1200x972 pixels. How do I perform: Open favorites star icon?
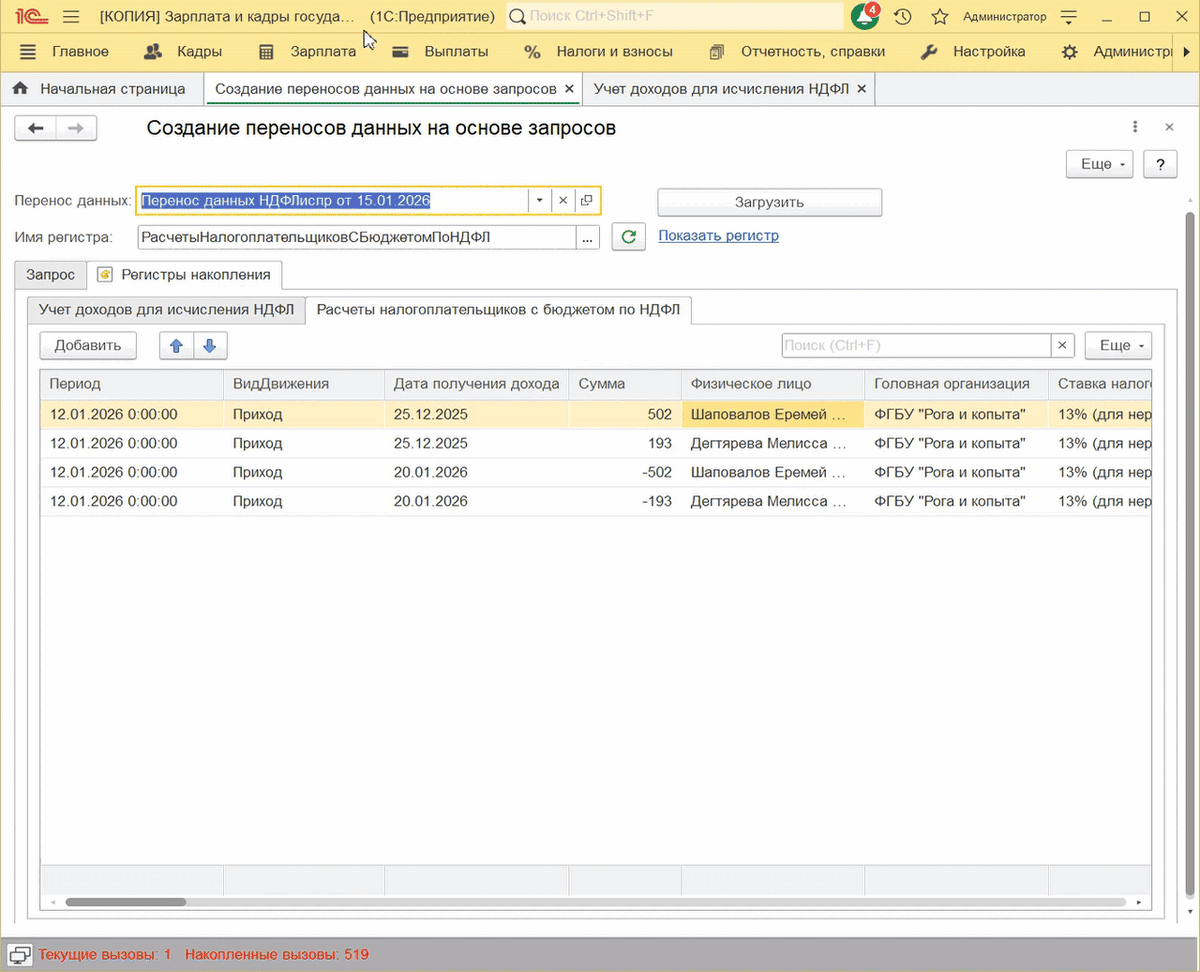tap(940, 17)
